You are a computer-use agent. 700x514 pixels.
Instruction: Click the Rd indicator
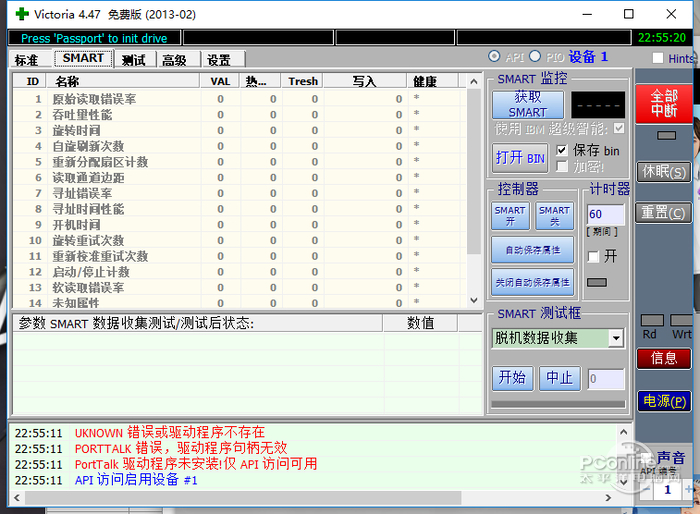click(x=652, y=320)
